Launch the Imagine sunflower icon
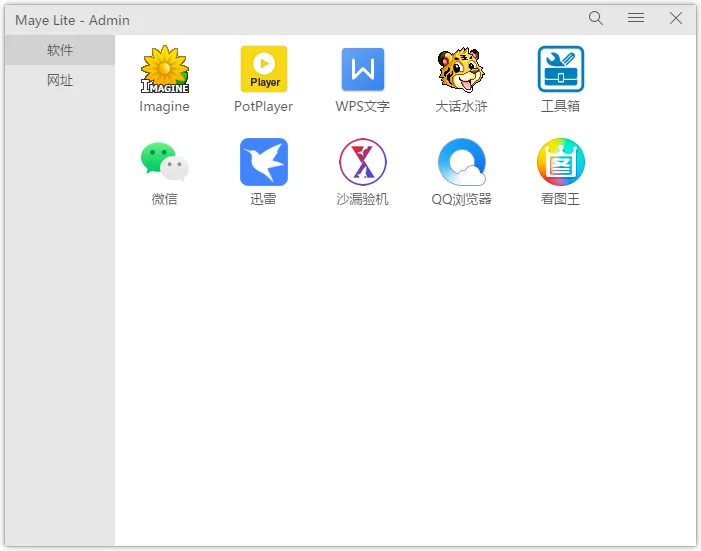 165,69
